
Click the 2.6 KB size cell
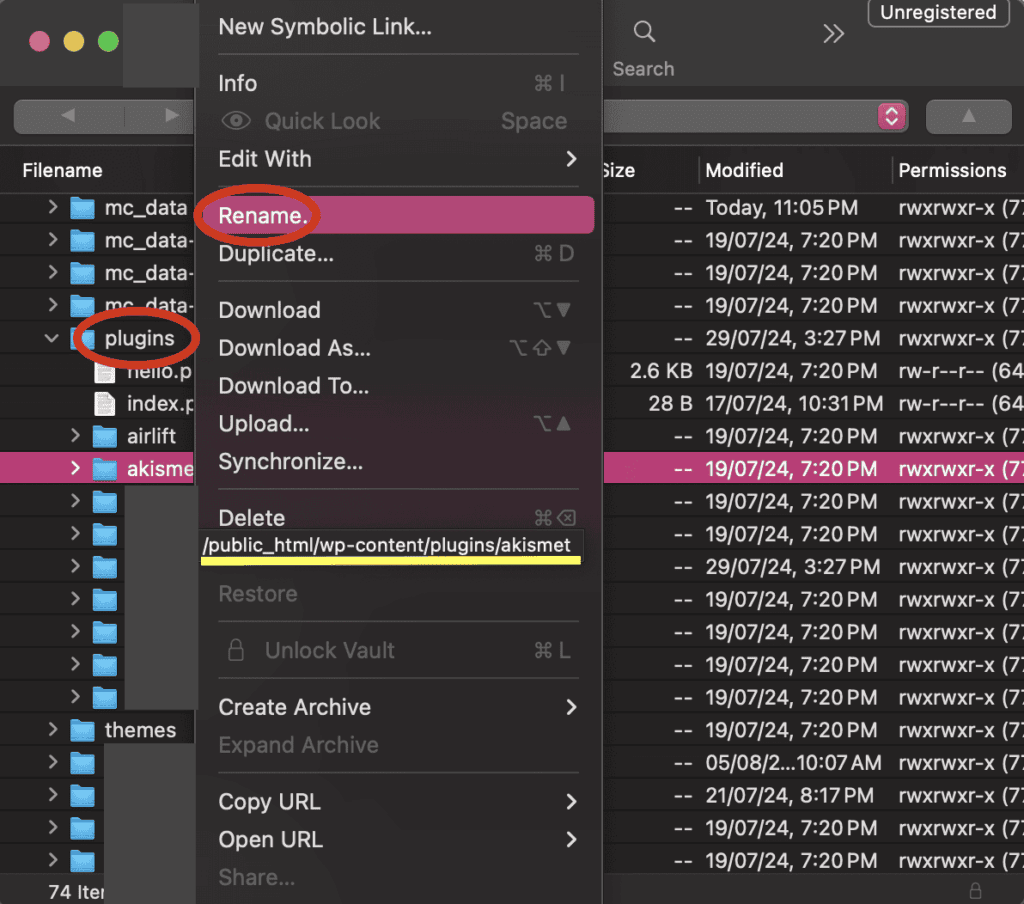click(x=661, y=371)
